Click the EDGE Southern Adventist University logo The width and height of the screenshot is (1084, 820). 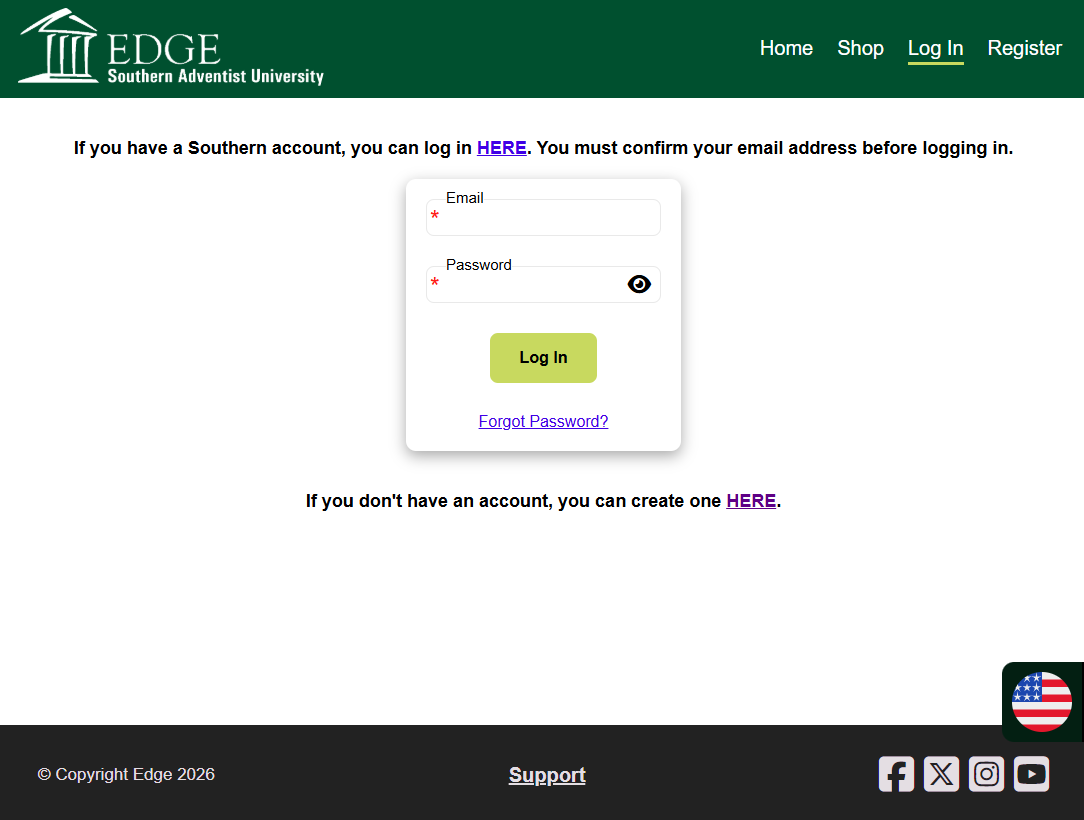pos(171,48)
